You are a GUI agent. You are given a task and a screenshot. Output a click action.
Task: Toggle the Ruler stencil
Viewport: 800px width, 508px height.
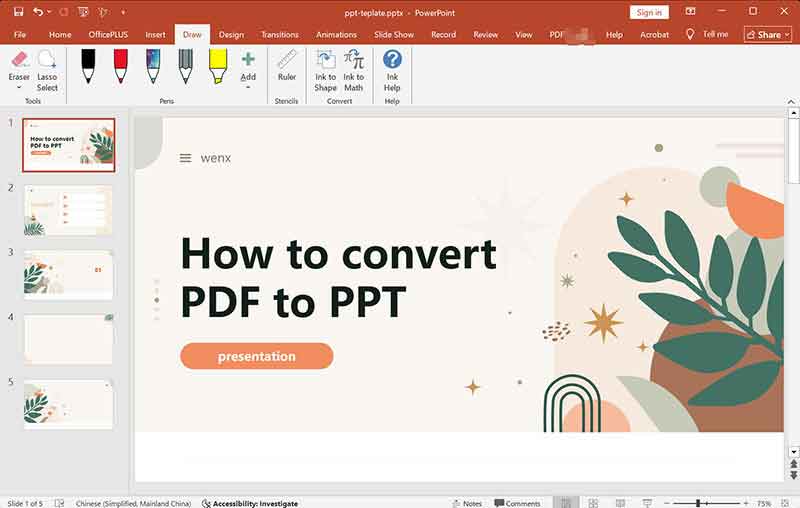[287, 65]
